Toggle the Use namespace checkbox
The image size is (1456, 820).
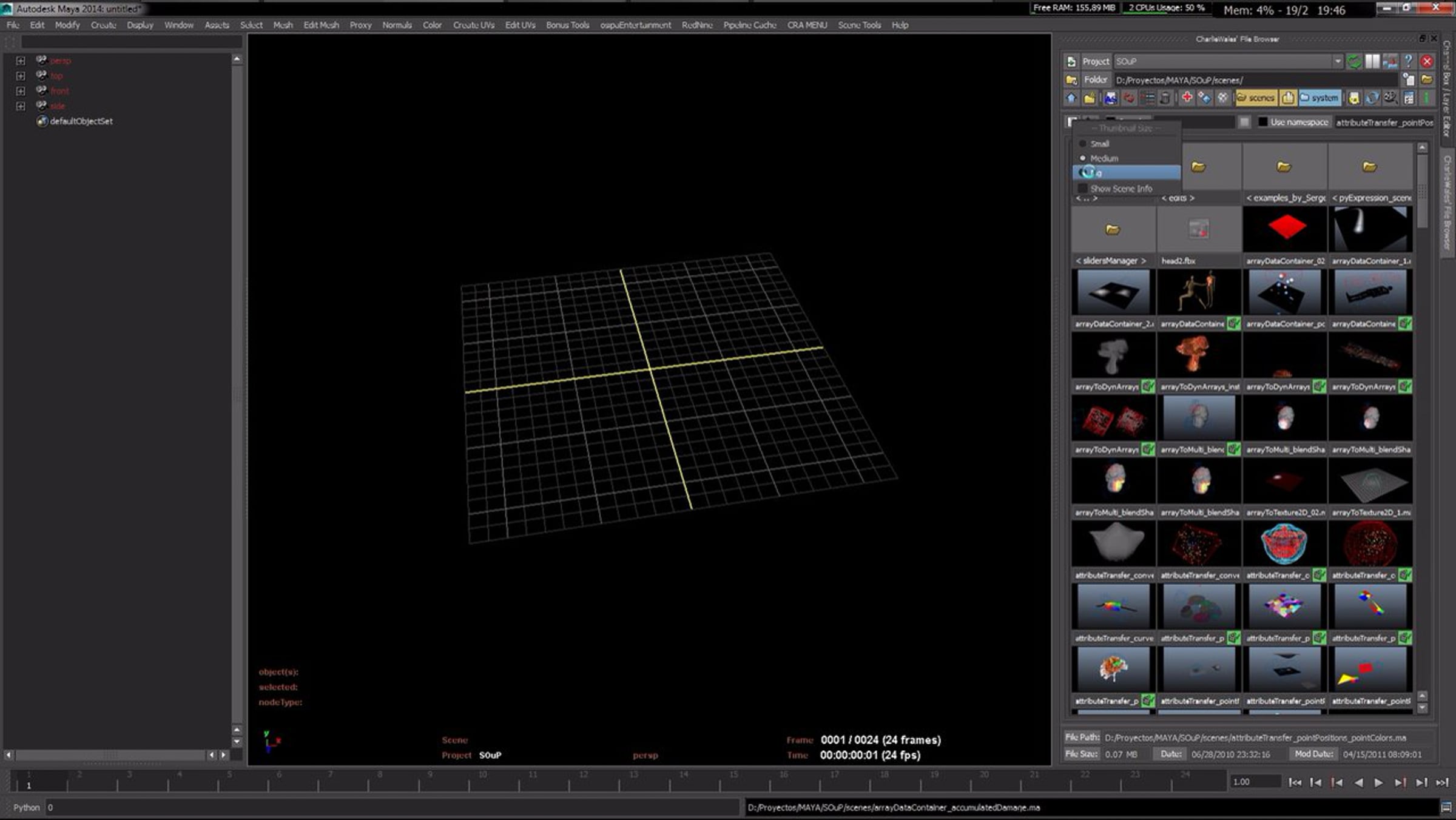(x=1263, y=122)
